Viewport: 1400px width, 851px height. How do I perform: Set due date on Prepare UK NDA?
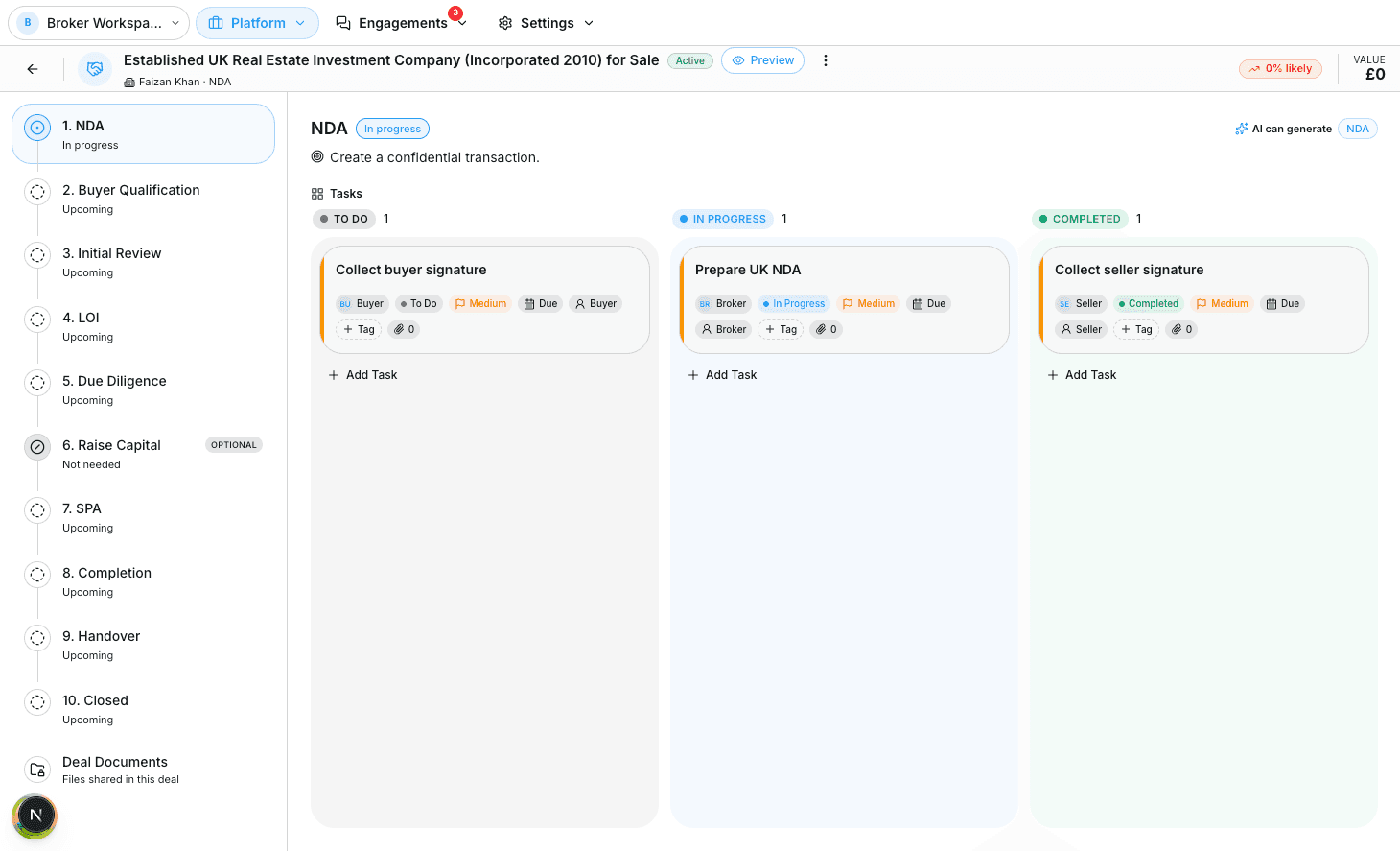[x=929, y=303]
